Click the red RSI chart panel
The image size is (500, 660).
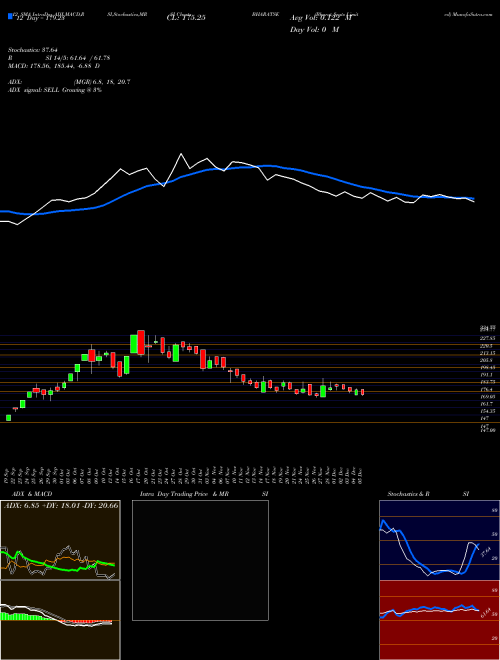tap(439, 620)
